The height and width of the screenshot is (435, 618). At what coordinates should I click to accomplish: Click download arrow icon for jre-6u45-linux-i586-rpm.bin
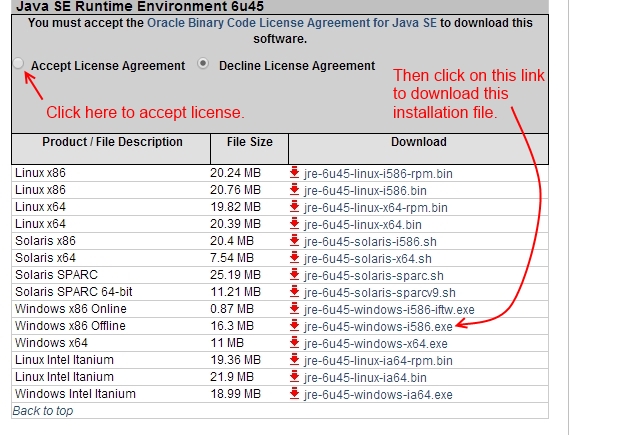(294, 173)
